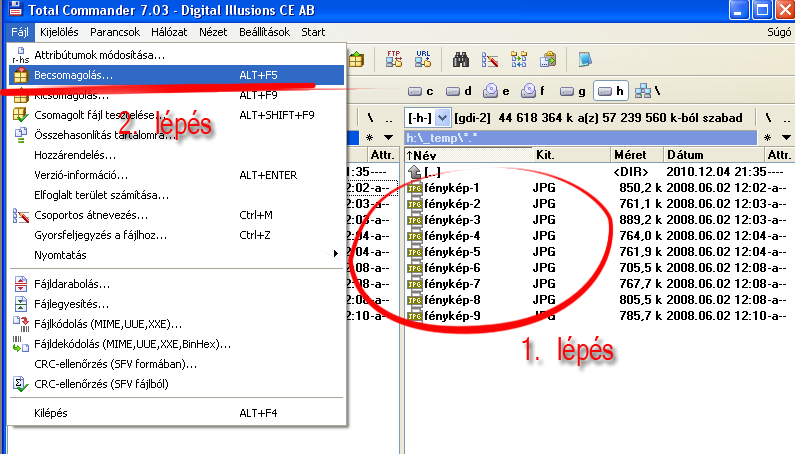Screen dimensions: 795x454
Task: Open the Fájl menu
Action: click(x=20, y=32)
